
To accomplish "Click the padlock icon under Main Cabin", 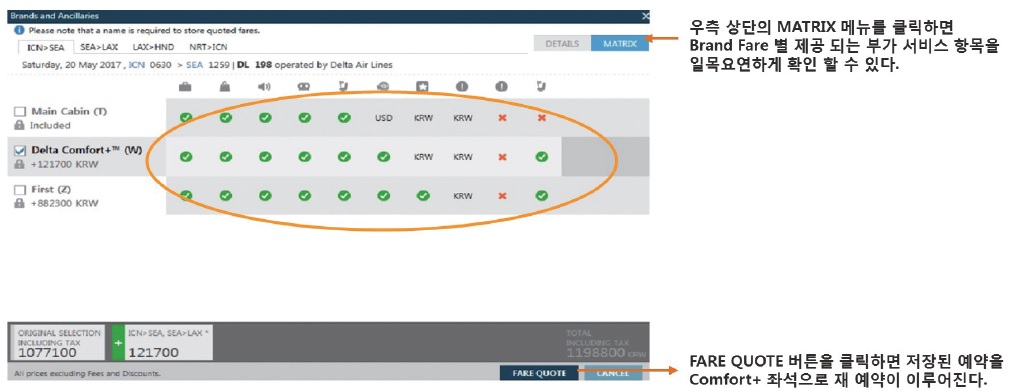I will click(x=19, y=125).
